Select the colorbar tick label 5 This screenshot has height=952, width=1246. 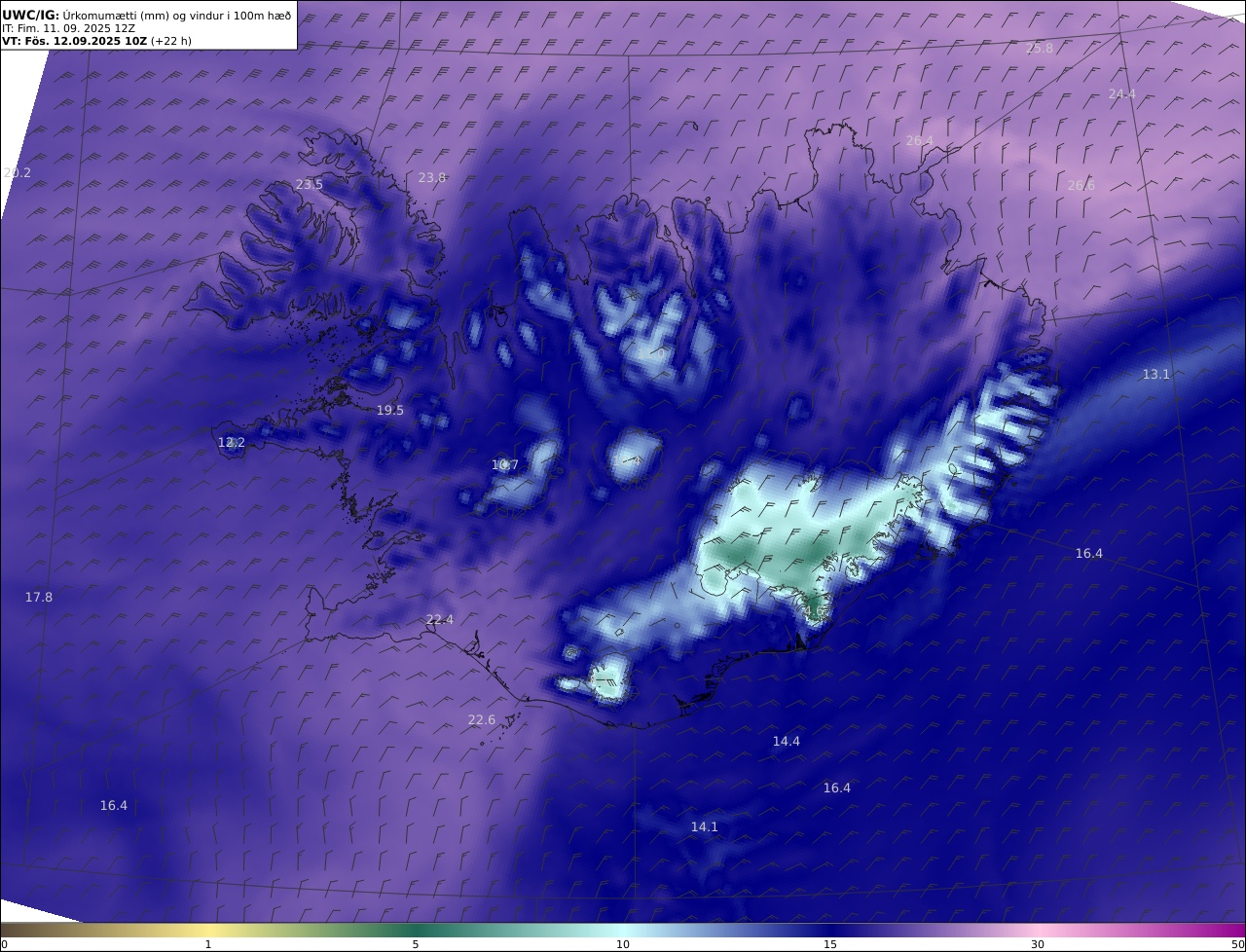pyautogui.click(x=416, y=944)
